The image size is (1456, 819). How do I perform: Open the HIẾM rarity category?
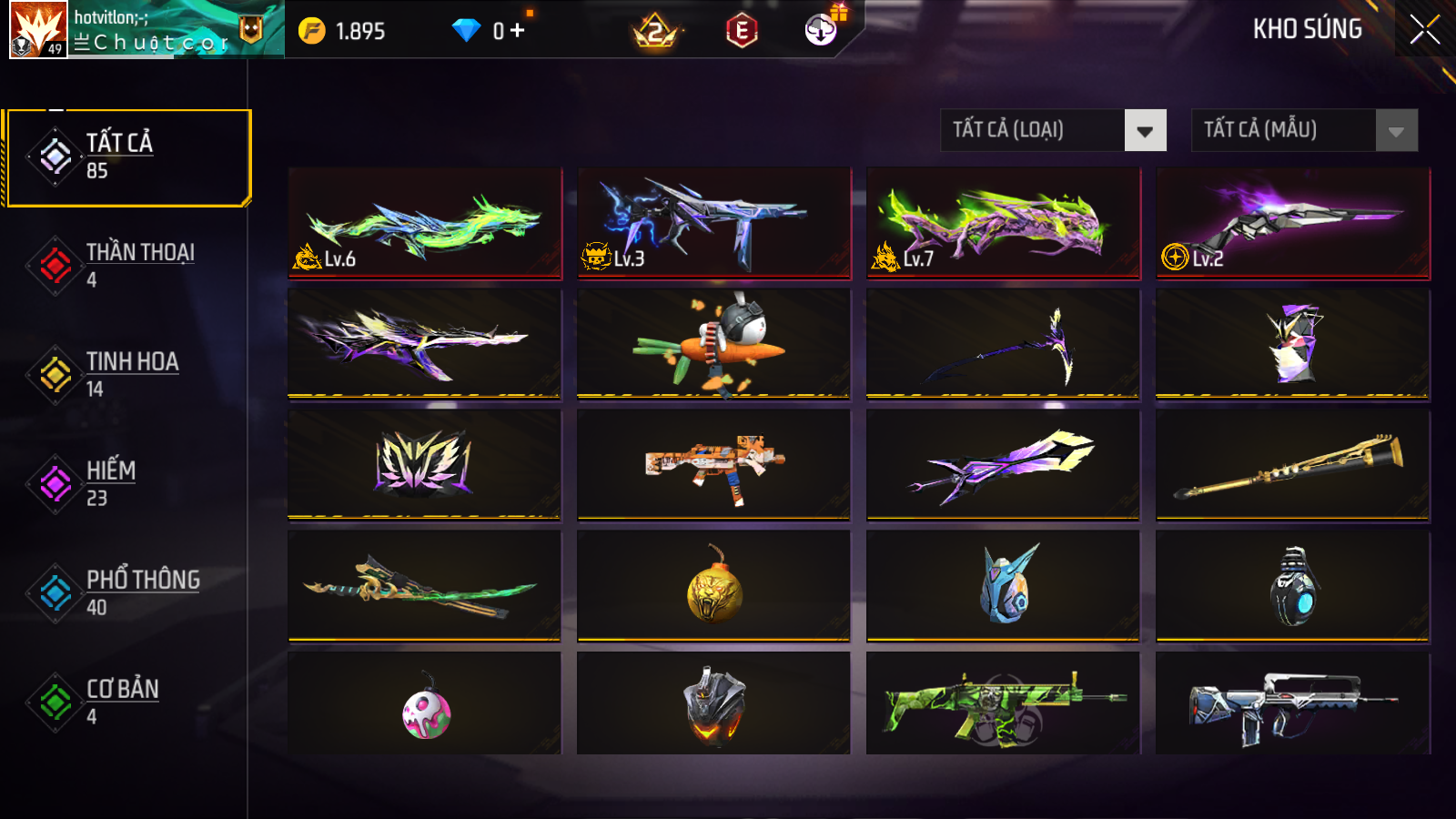click(127, 484)
